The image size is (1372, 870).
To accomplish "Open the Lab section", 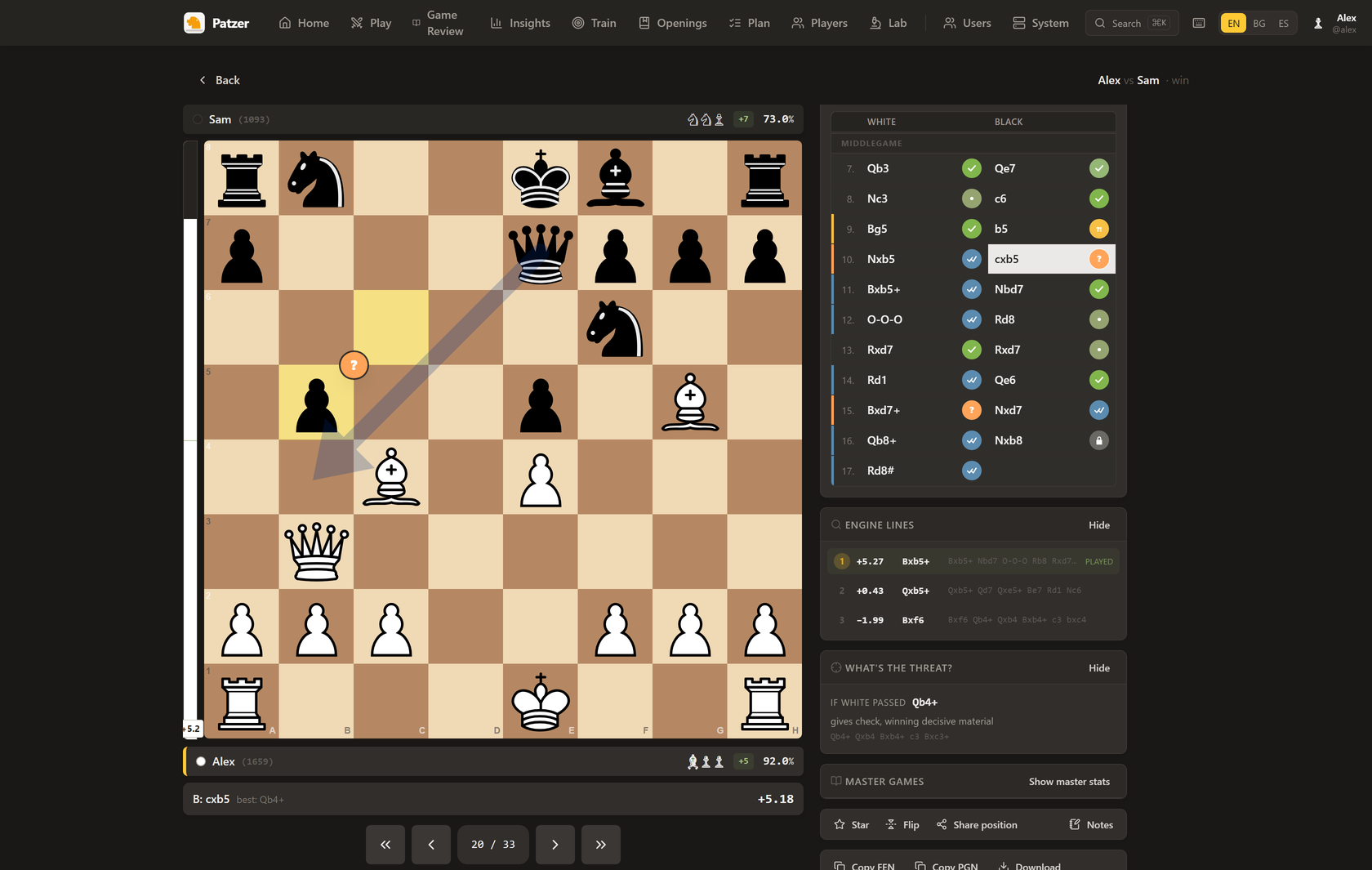I will pos(888,23).
